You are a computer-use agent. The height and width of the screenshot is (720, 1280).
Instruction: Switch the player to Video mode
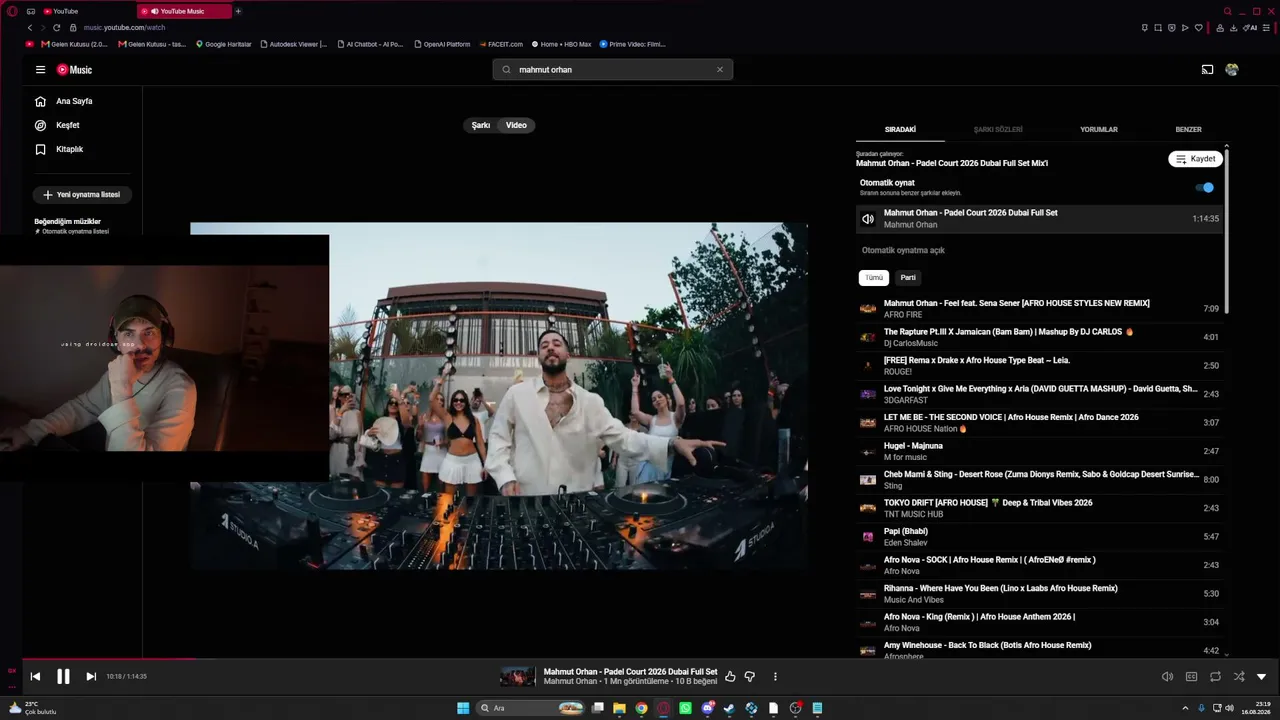point(516,125)
